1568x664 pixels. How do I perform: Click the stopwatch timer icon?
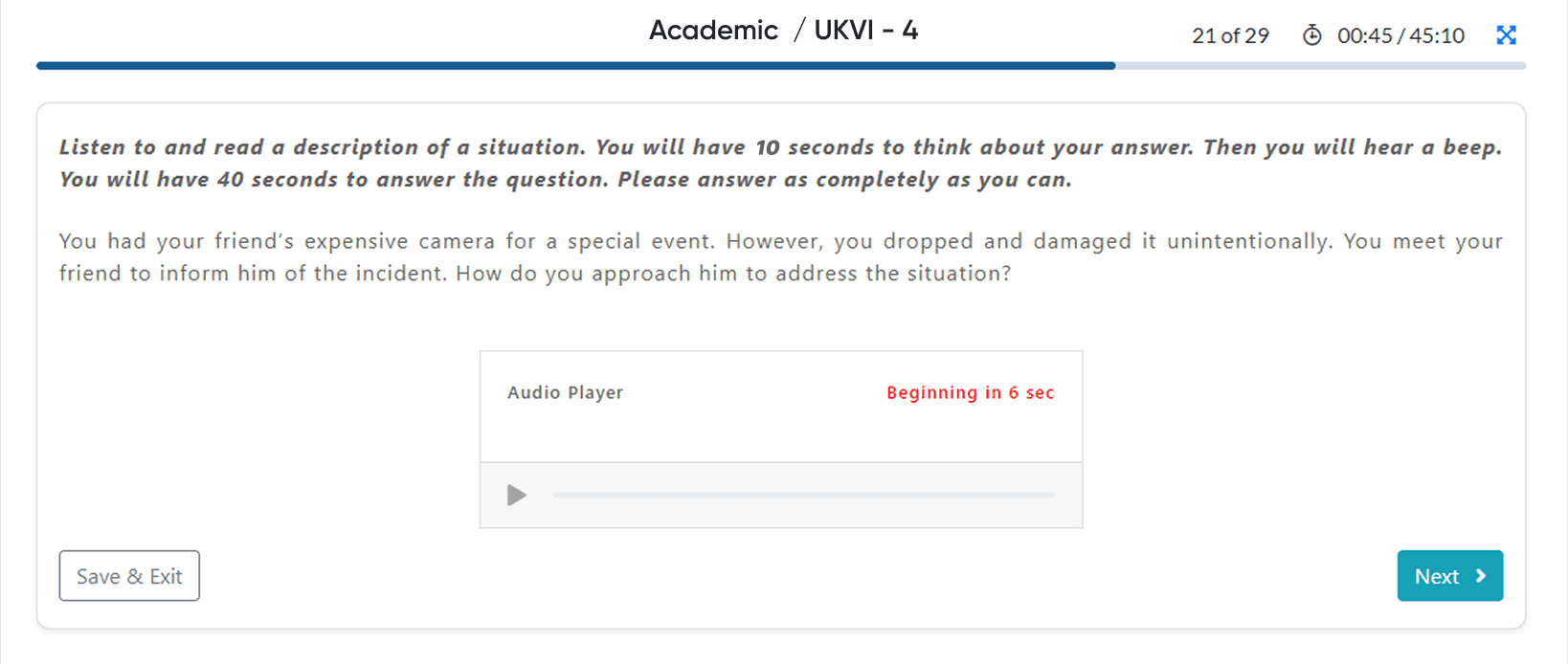pos(1311,35)
